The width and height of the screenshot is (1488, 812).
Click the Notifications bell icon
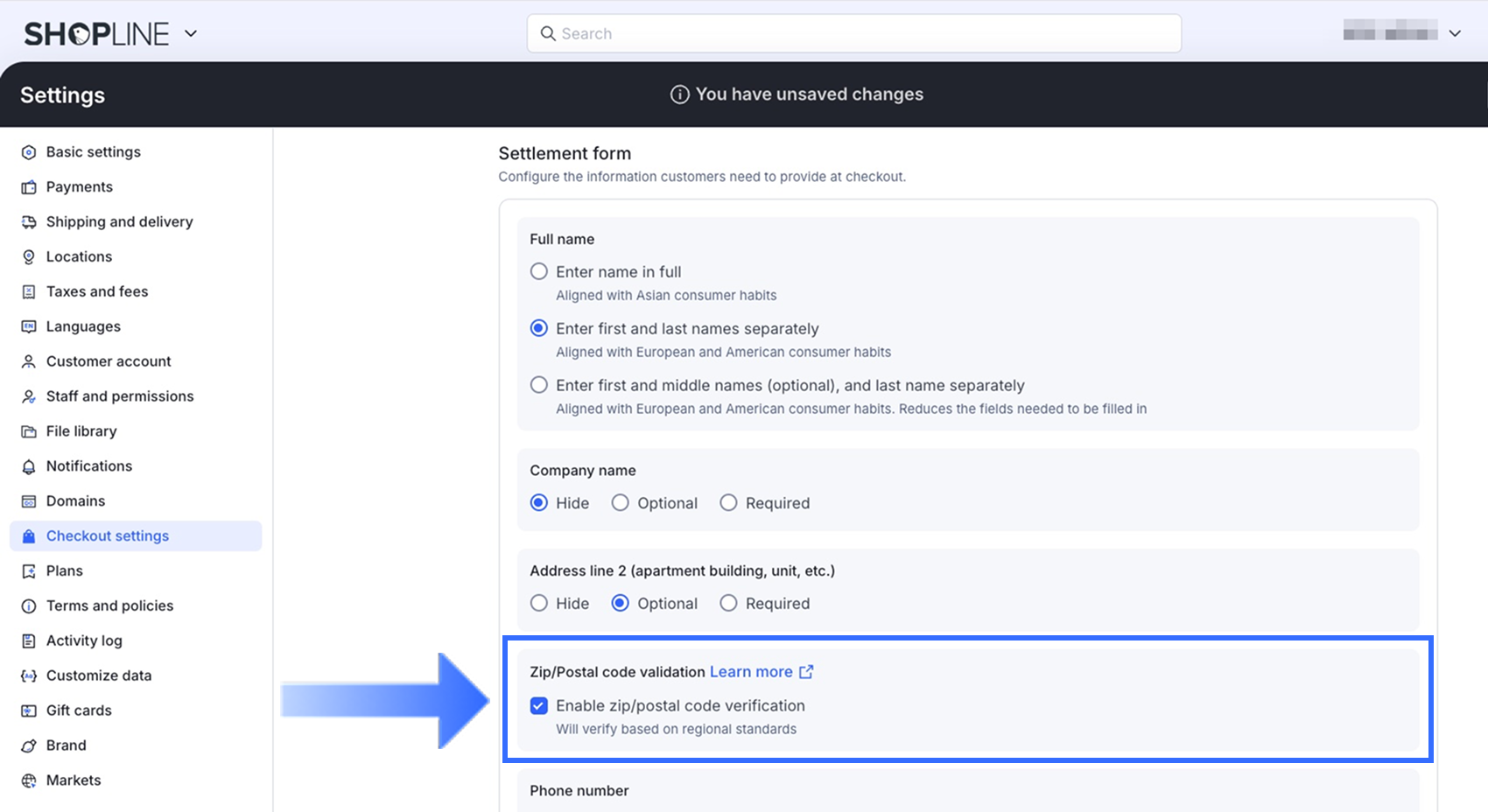pyautogui.click(x=29, y=466)
